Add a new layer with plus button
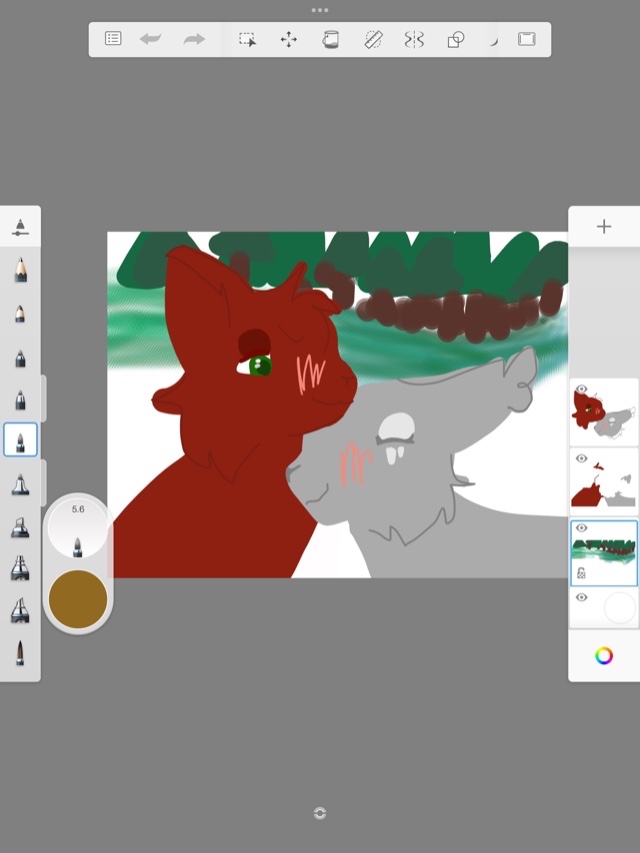This screenshot has width=640, height=853. [x=603, y=227]
